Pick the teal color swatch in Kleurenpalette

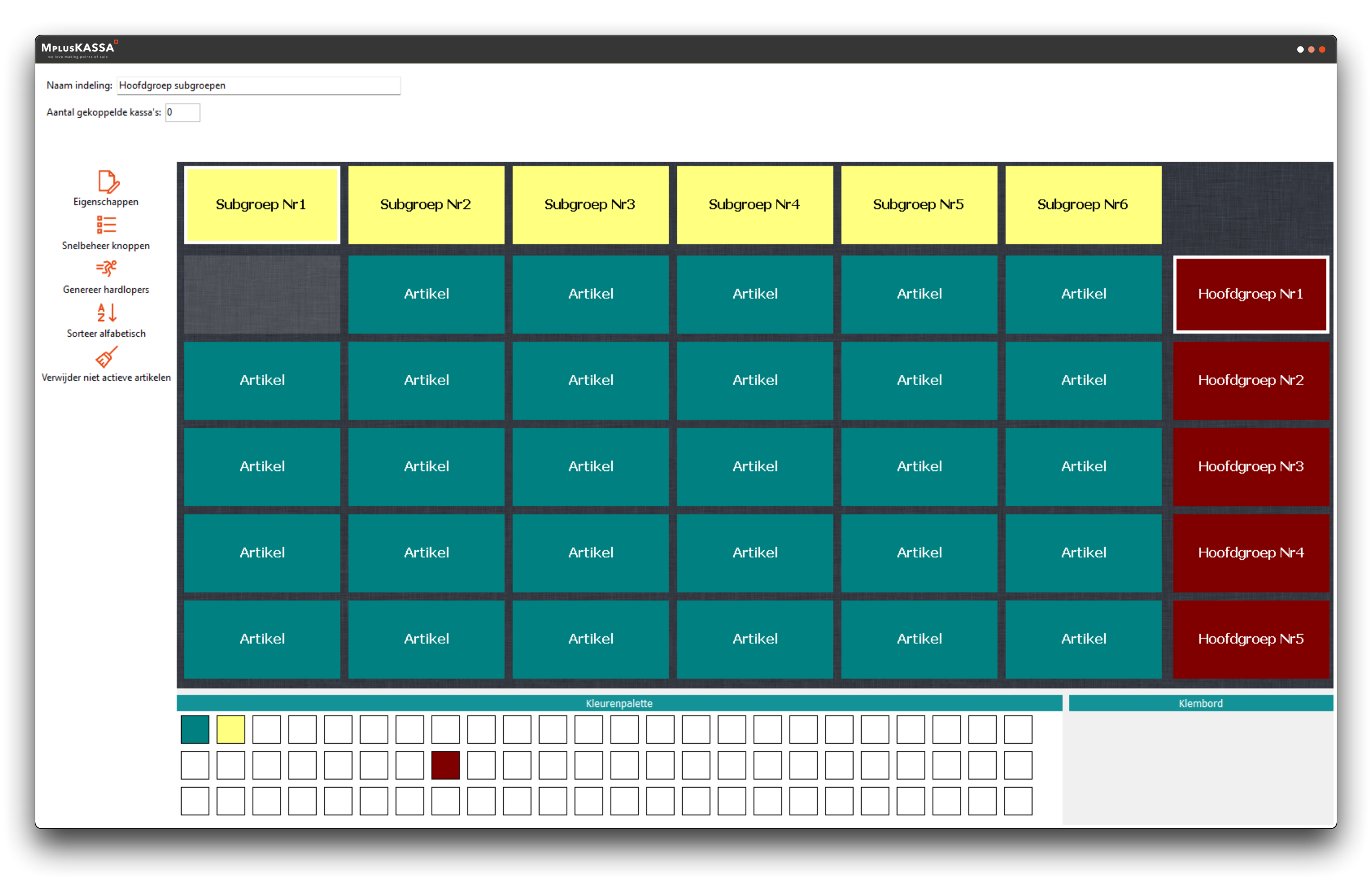[x=195, y=730]
